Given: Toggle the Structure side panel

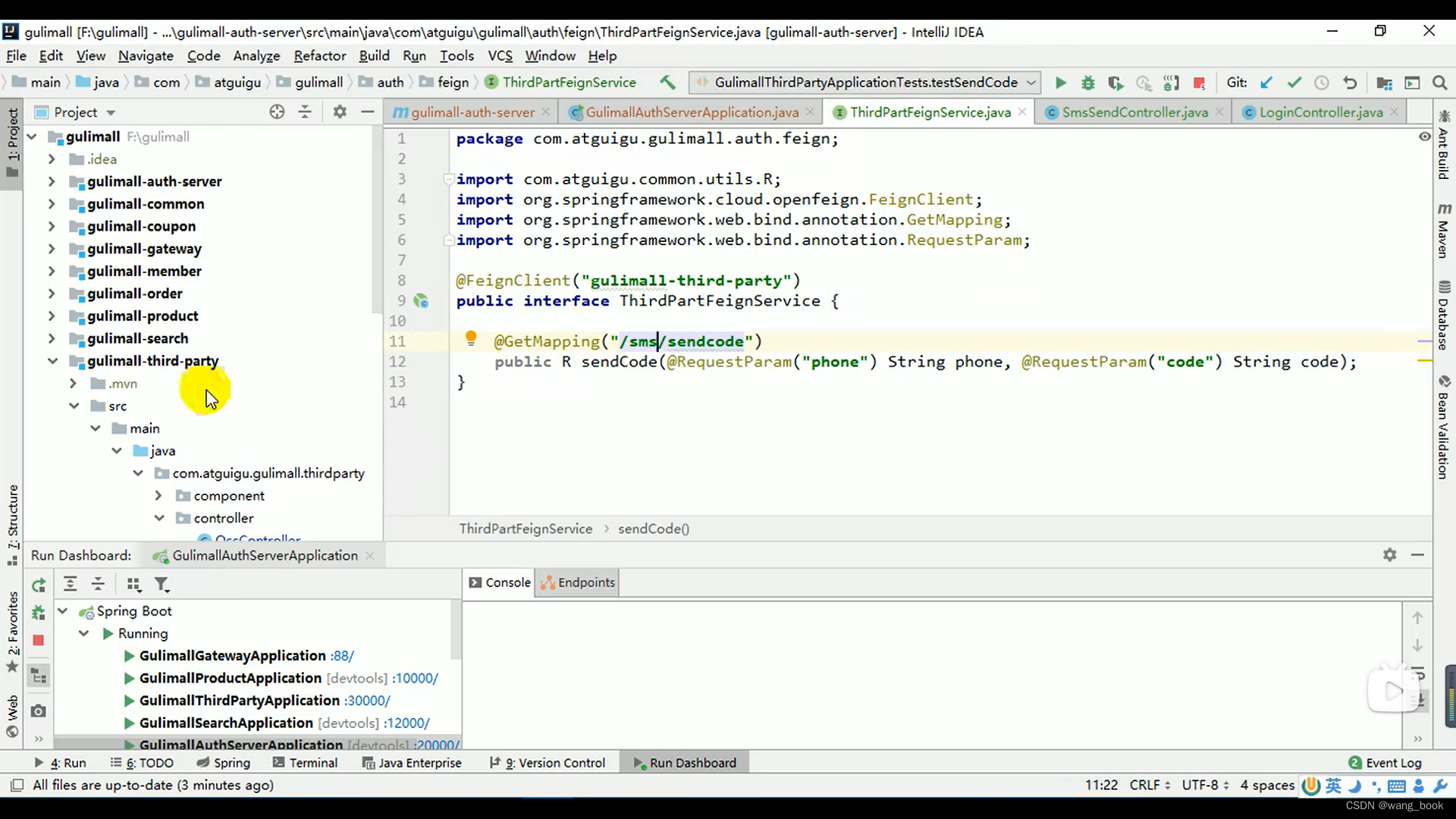Looking at the screenshot, I should tap(12, 525).
